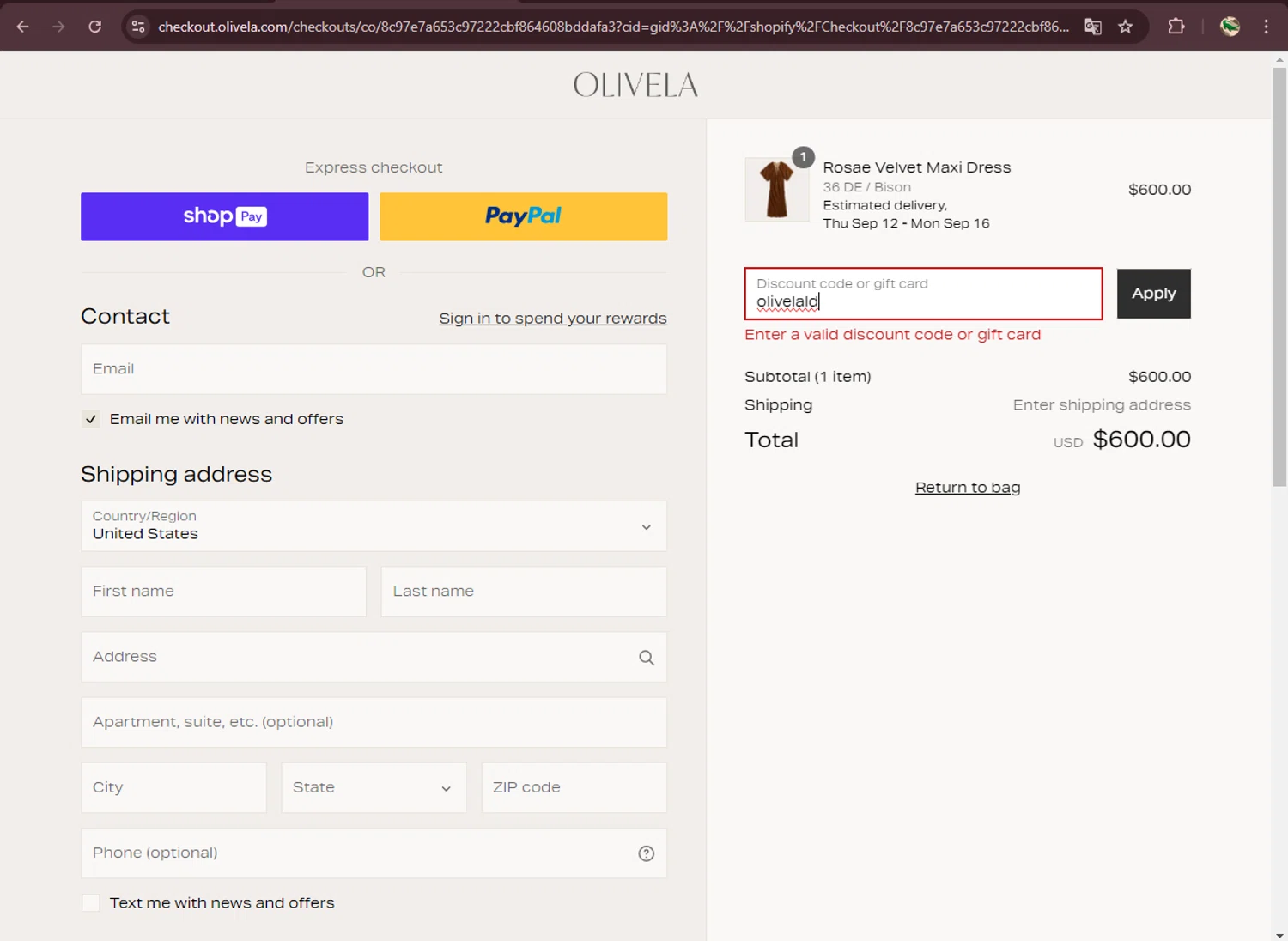The height and width of the screenshot is (941, 1288).
Task: Click the invalid discount code error message
Action: pyautogui.click(x=892, y=335)
